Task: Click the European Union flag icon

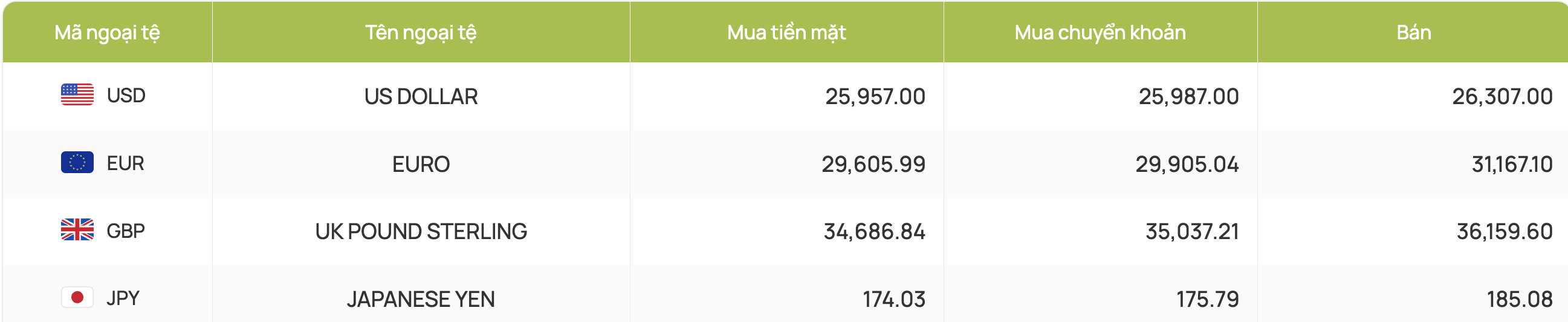Action: 77,163
